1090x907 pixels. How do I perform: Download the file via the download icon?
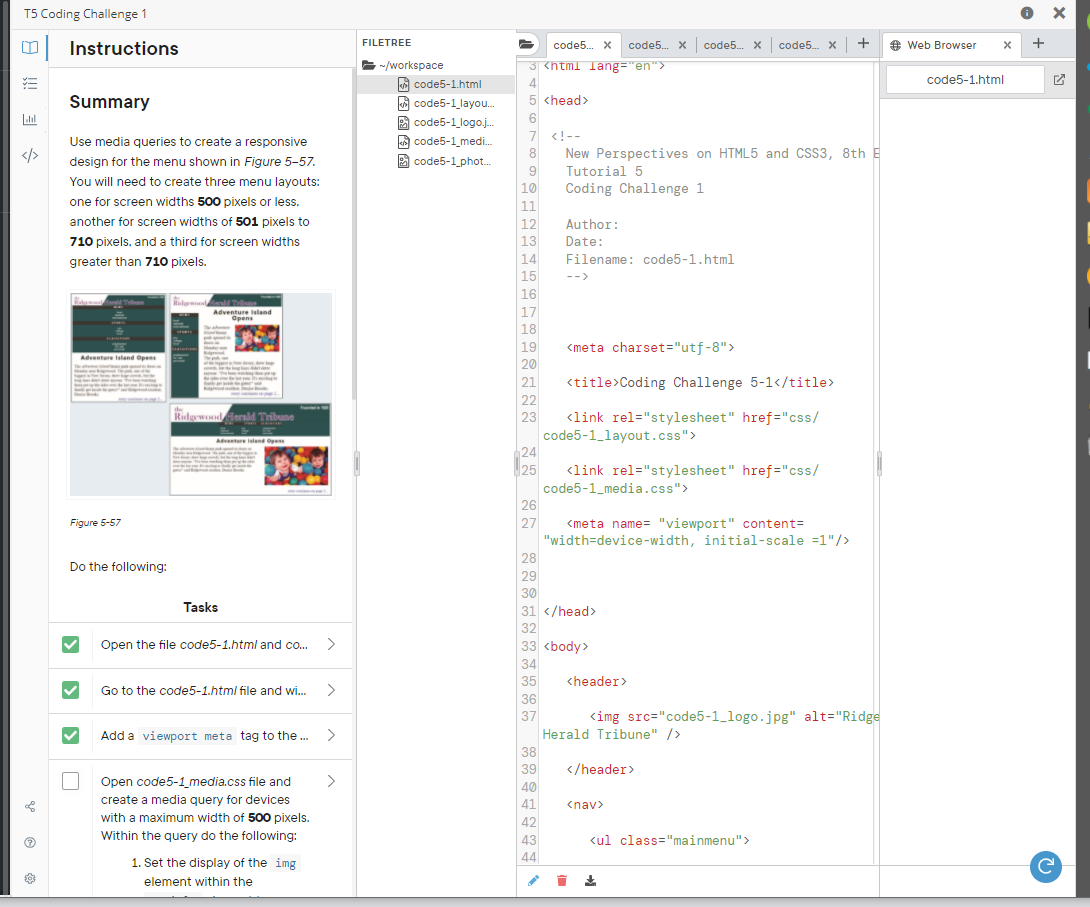tap(590, 880)
